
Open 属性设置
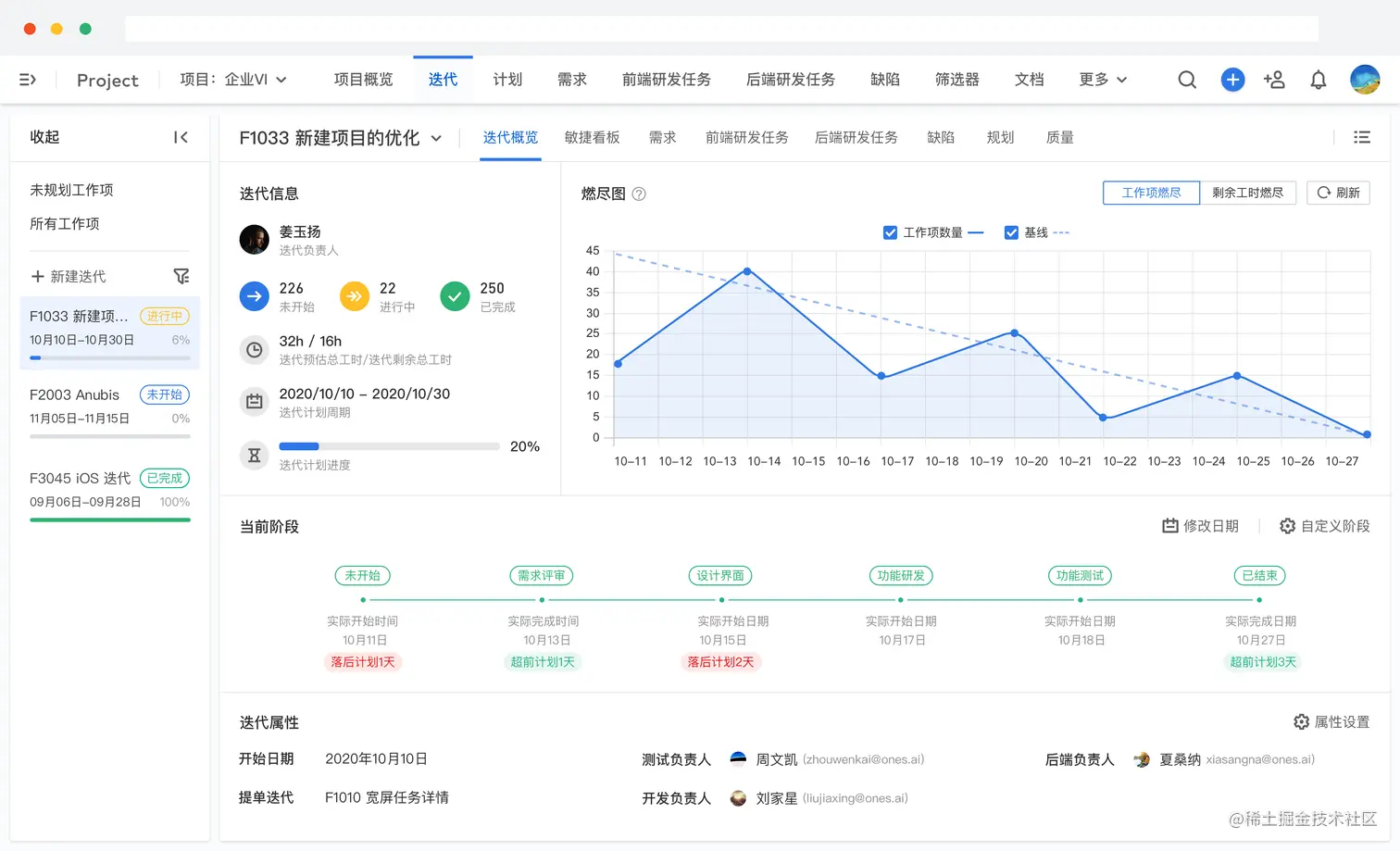point(1331,721)
